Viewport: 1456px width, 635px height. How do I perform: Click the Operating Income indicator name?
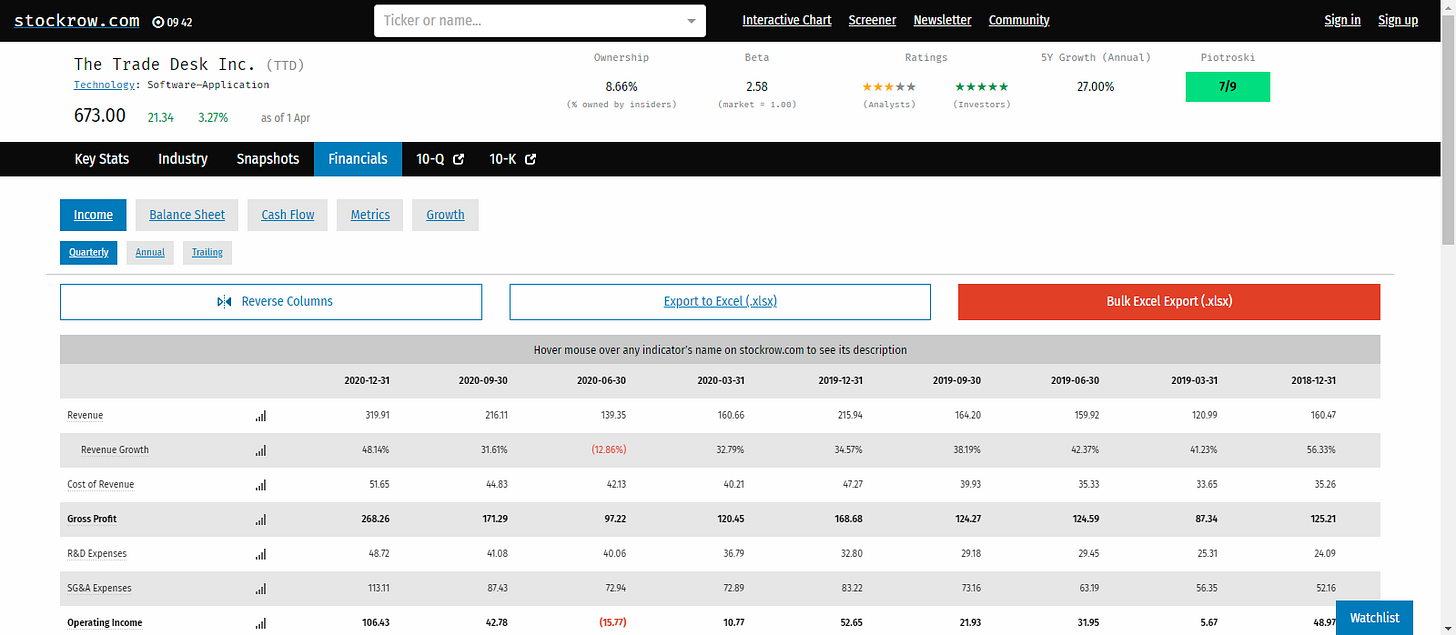click(105, 623)
